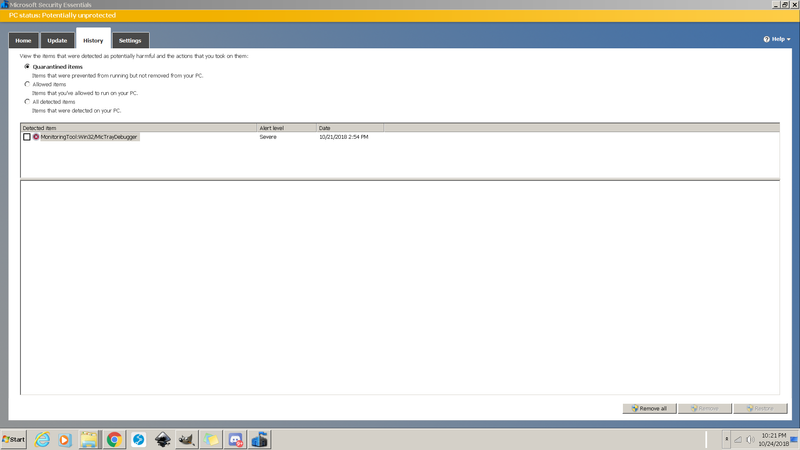The height and width of the screenshot is (450, 800).
Task: Click the red threat icon beside MonitoringTool entry
Action: pos(36,137)
